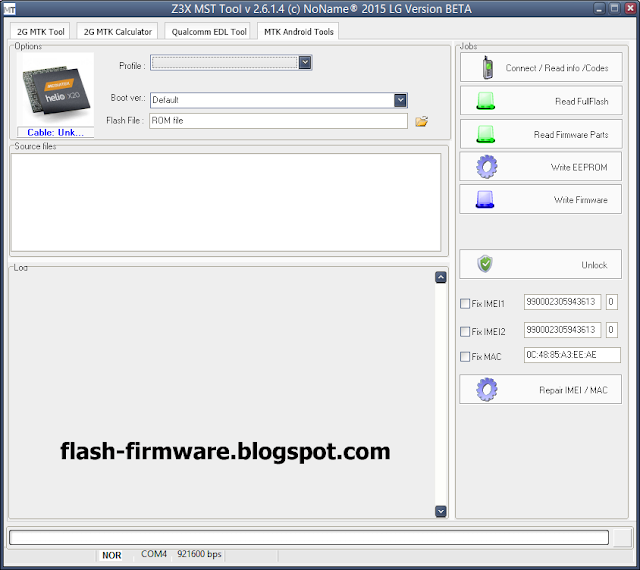Click the green light icon on Read Firmware Parts
Screen dimensions: 640x570
click(x=486, y=134)
